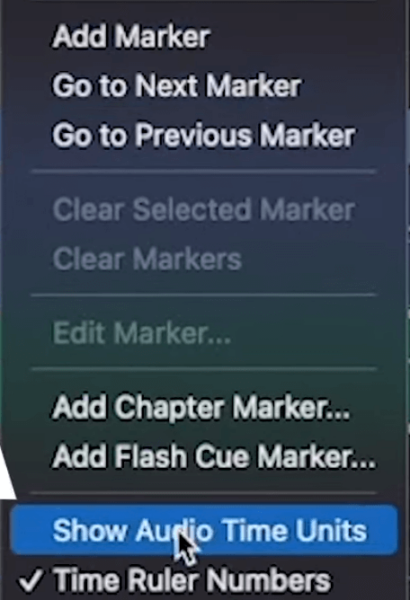Click the greyed-out Clear Markers entry
The width and height of the screenshot is (410, 600).
pos(205,259)
